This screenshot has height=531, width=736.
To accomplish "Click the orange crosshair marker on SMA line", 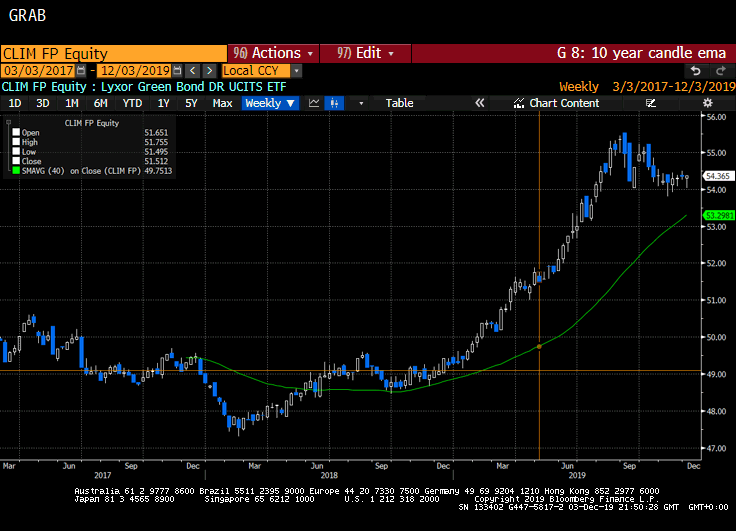I will [539, 346].
